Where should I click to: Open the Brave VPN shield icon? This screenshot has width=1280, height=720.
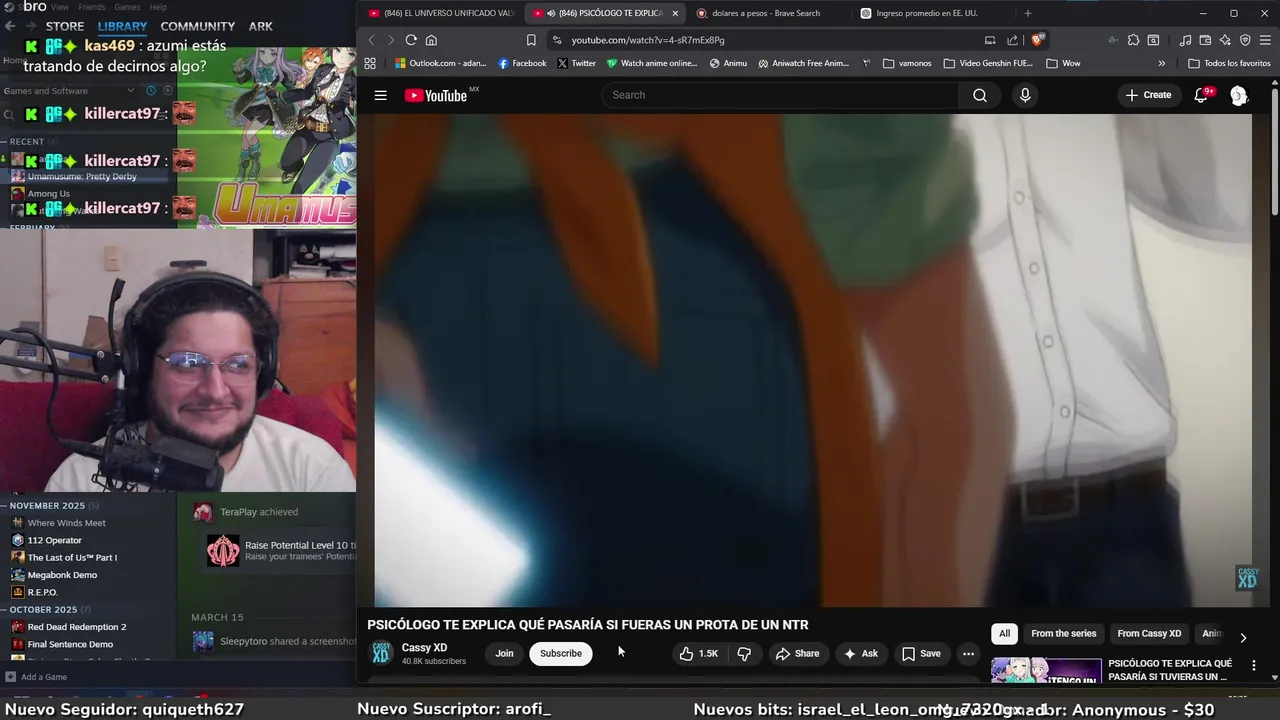point(1245,40)
